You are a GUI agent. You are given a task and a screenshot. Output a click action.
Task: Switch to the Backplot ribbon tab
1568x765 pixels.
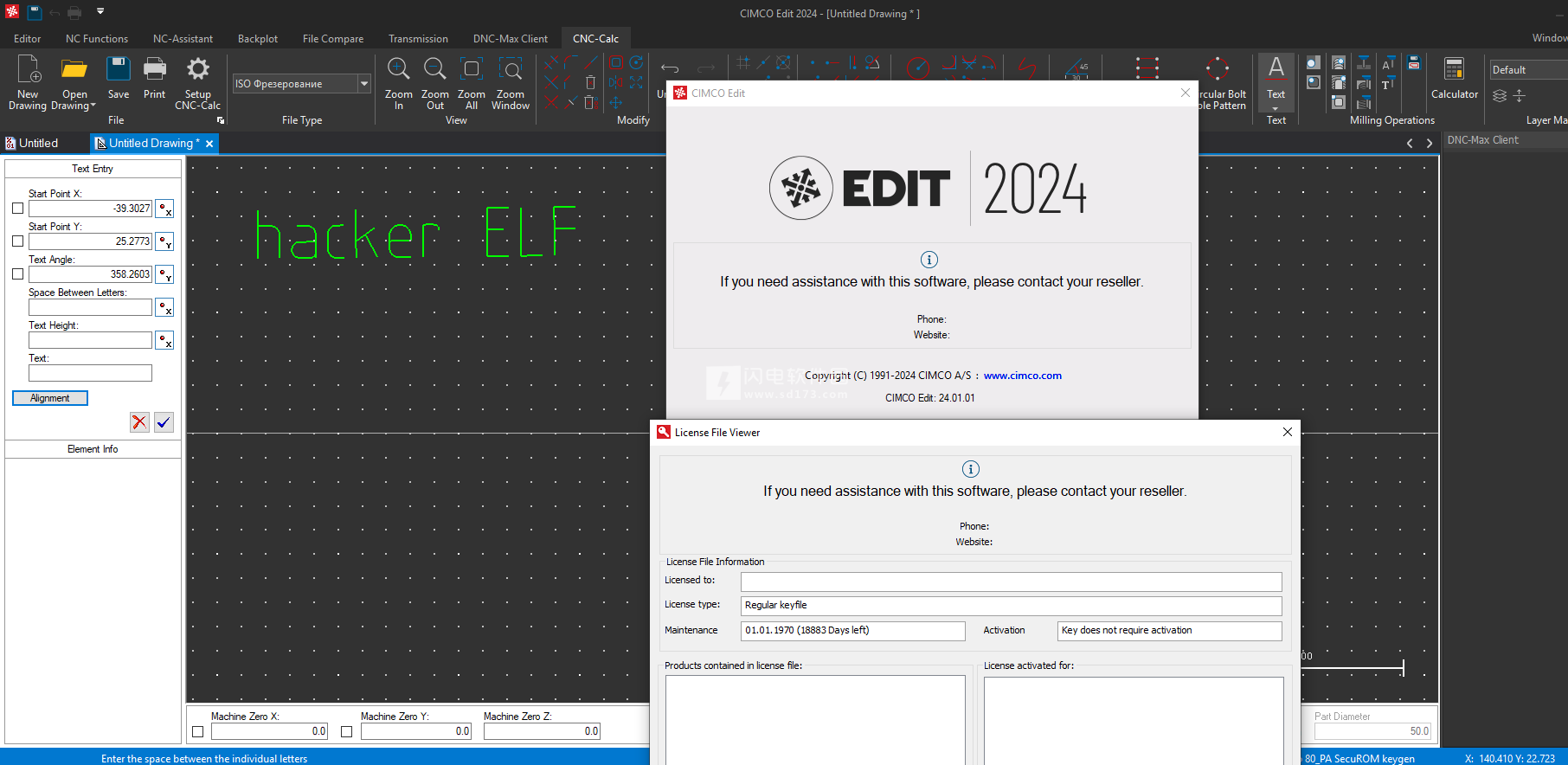[258, 39]
